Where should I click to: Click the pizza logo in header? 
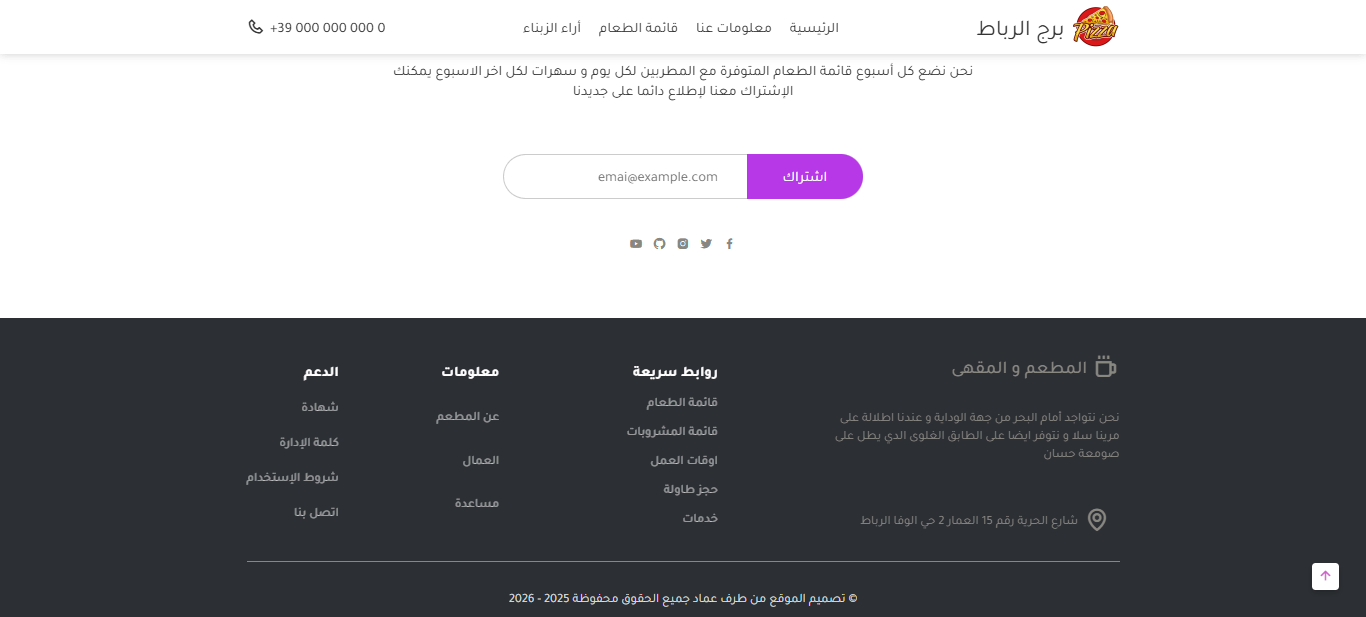pos(1095,27)
